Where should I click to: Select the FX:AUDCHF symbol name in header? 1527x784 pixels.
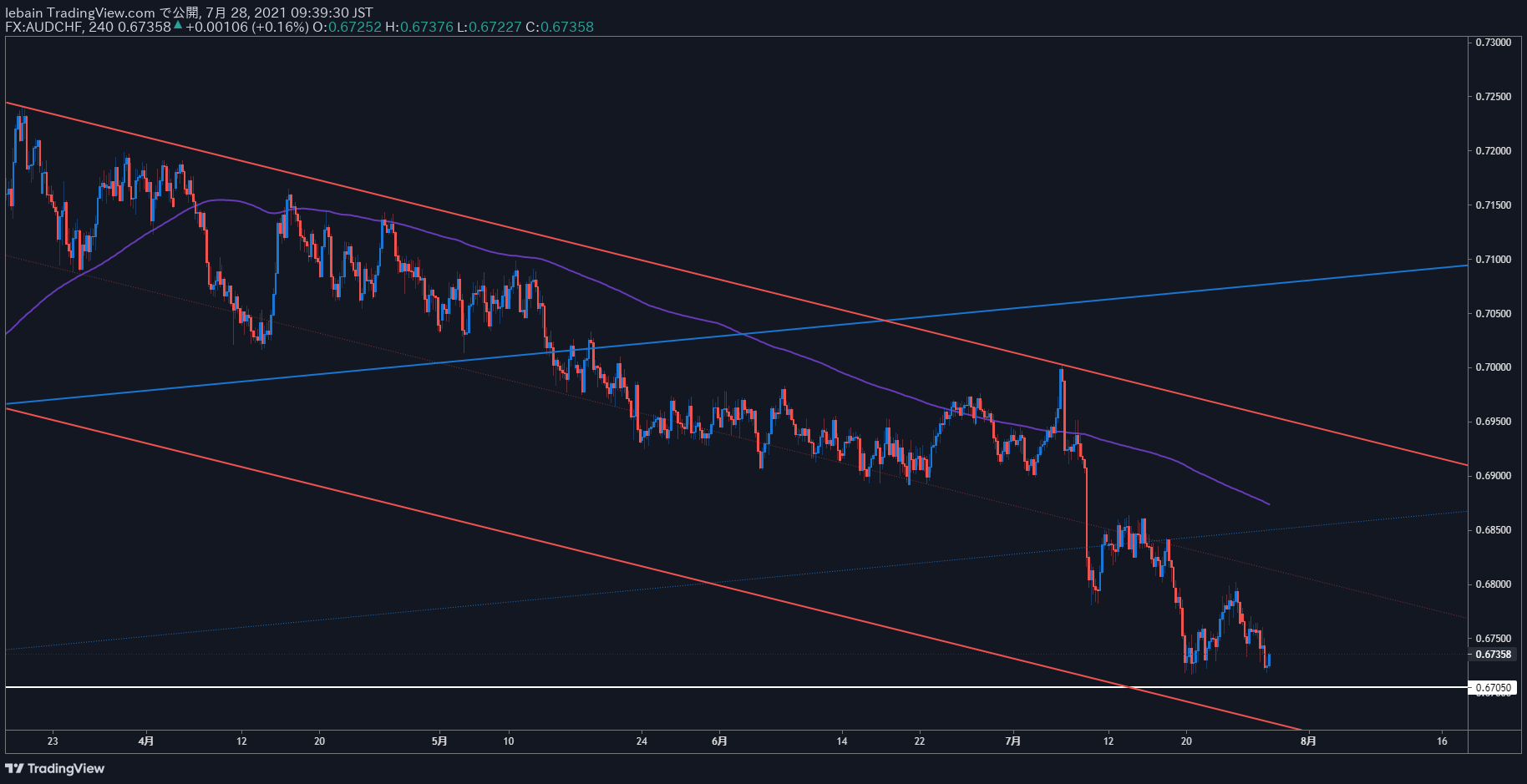tap(43, 27)
